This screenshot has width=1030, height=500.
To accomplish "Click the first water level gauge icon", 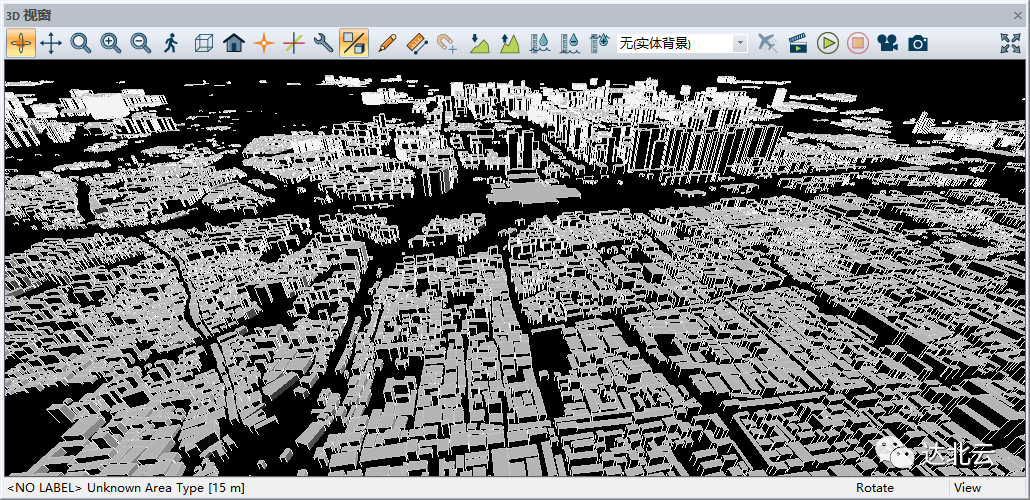I will tap(540, 43).
